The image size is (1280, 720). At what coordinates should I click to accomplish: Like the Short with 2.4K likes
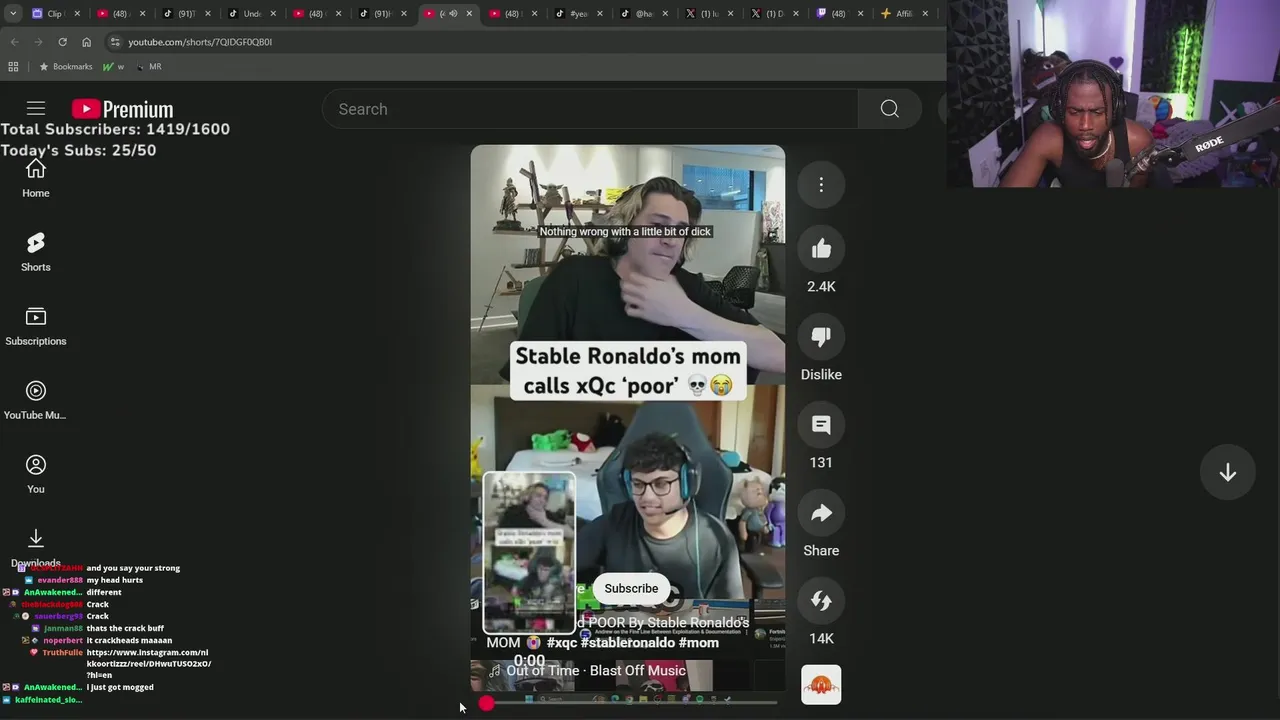821,249
